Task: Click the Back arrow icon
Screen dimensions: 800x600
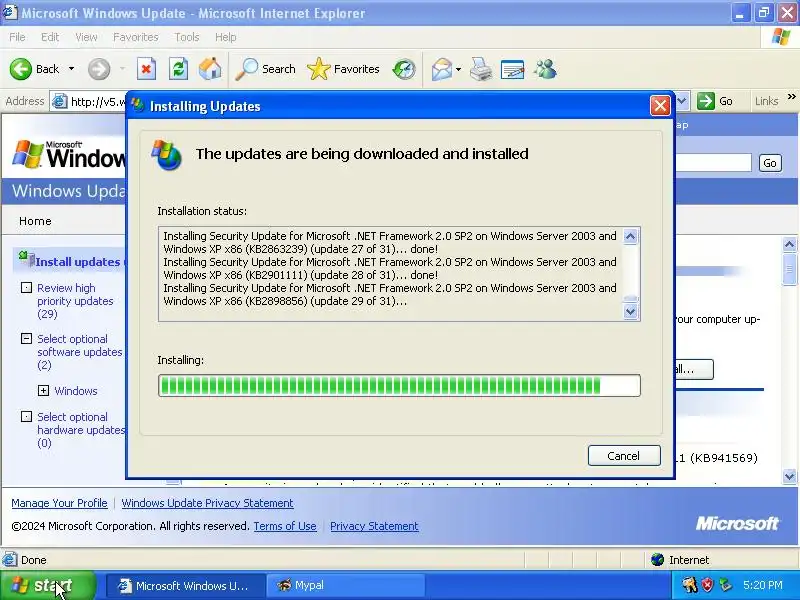Action: (21, 69)
